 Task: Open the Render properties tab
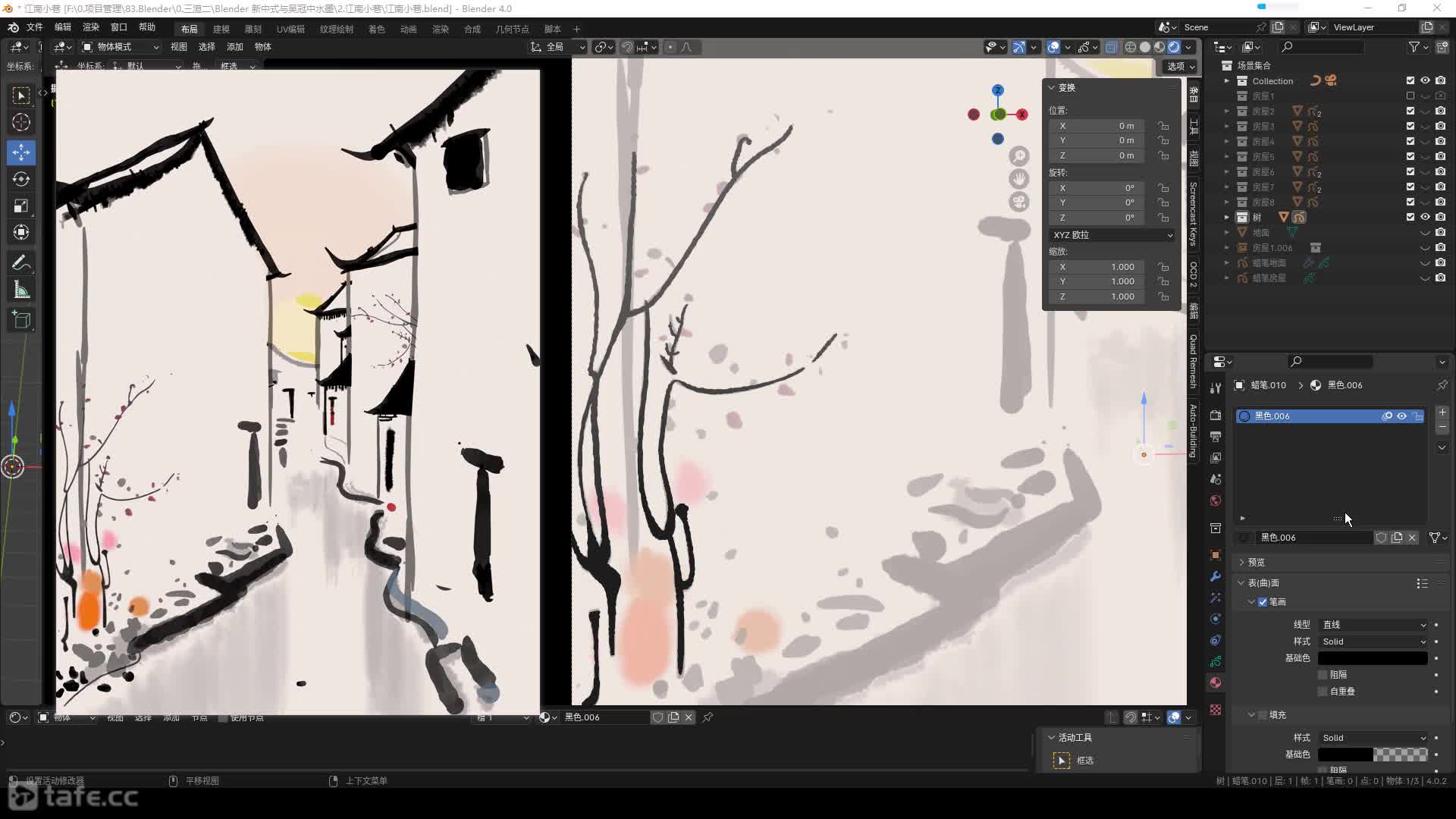1216,415
